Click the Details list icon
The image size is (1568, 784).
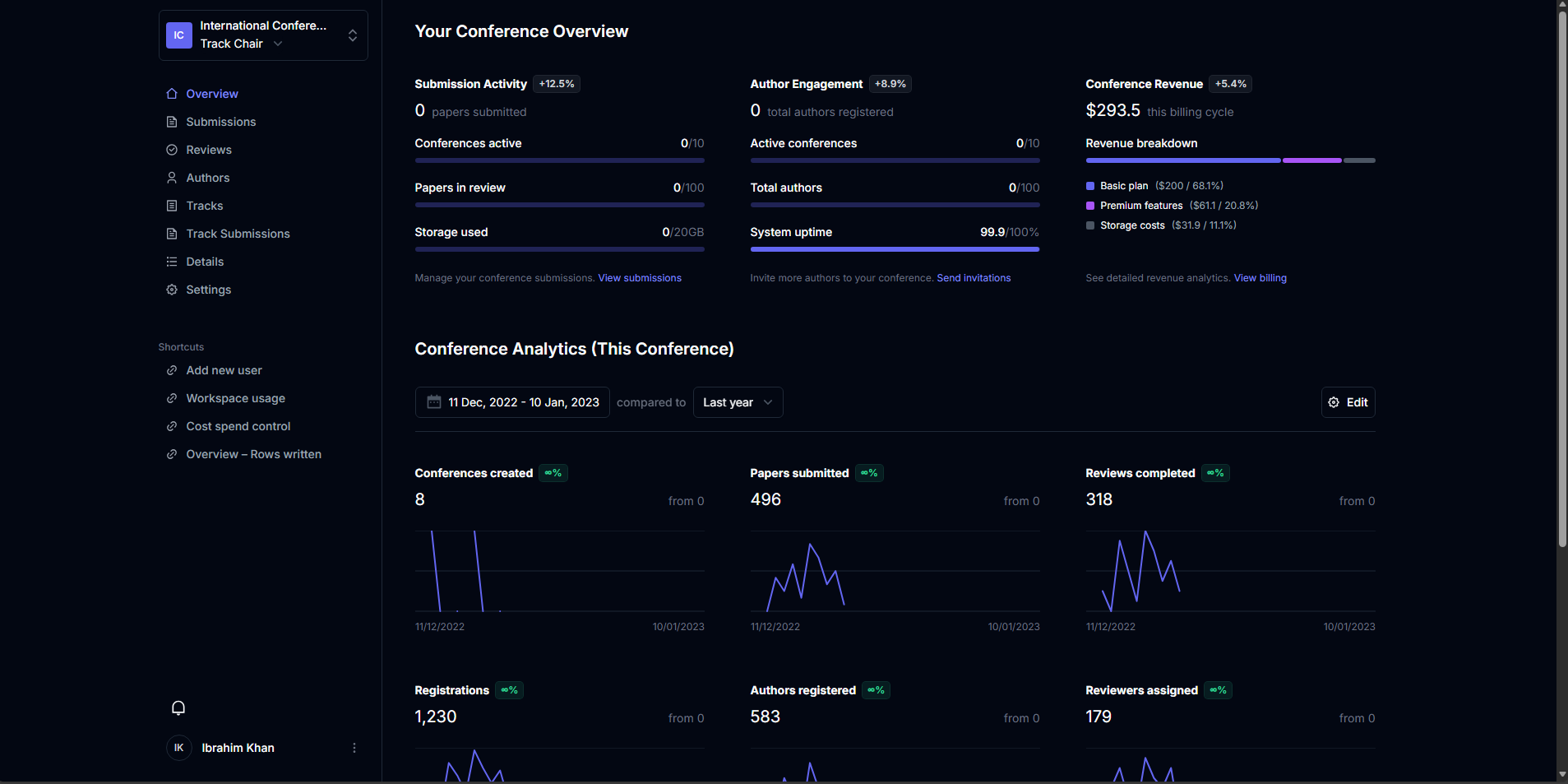(172, 262)
